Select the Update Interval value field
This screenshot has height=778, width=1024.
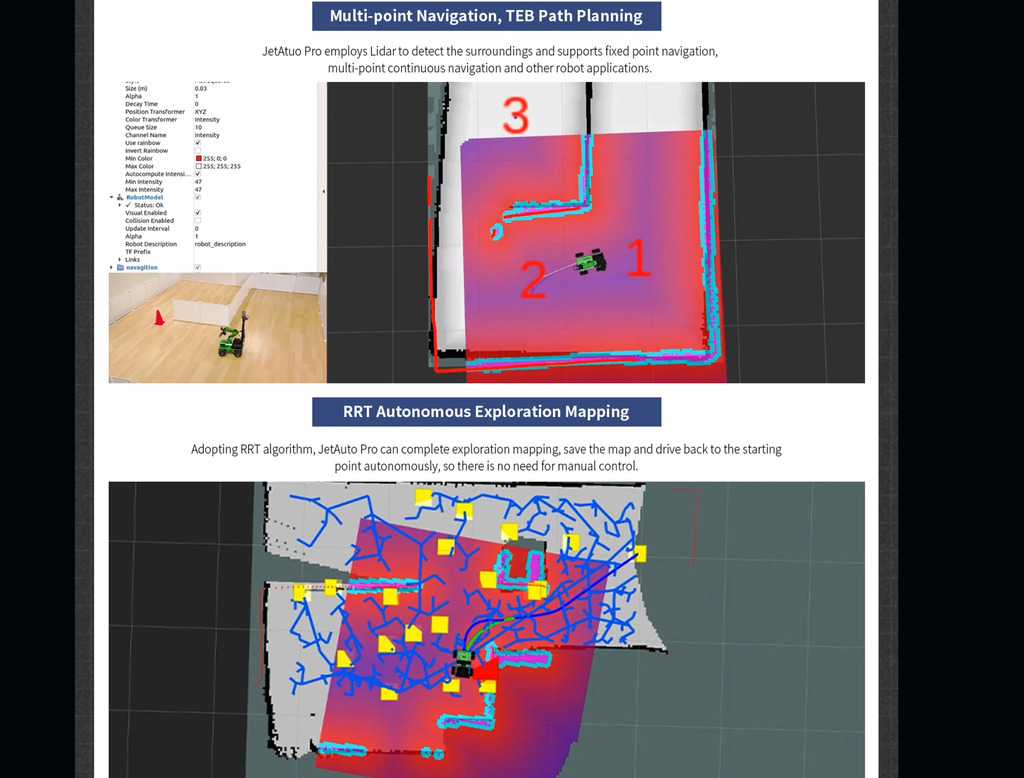point(197,229)
